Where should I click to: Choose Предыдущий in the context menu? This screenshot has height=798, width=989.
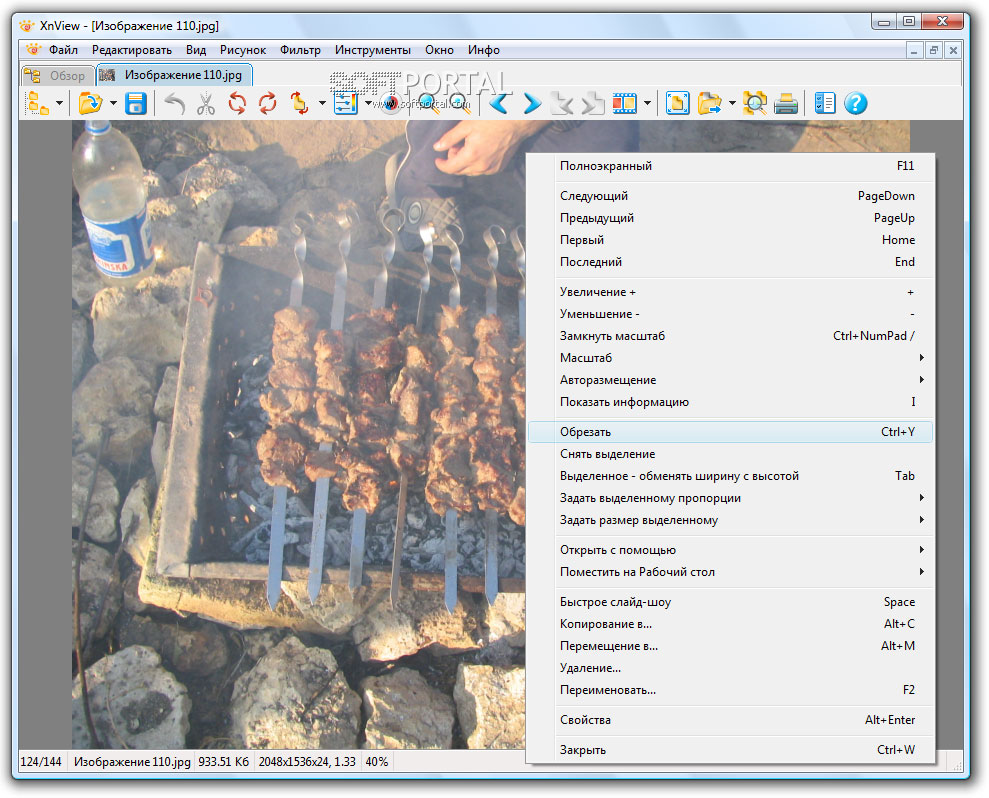[730, 218]
